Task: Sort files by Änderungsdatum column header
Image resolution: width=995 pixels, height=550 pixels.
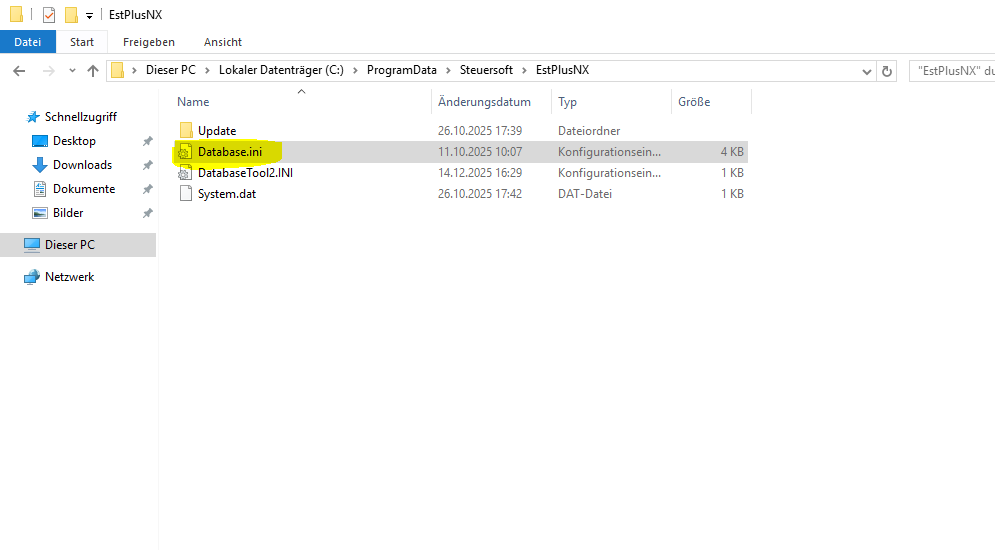Action: 484,102
